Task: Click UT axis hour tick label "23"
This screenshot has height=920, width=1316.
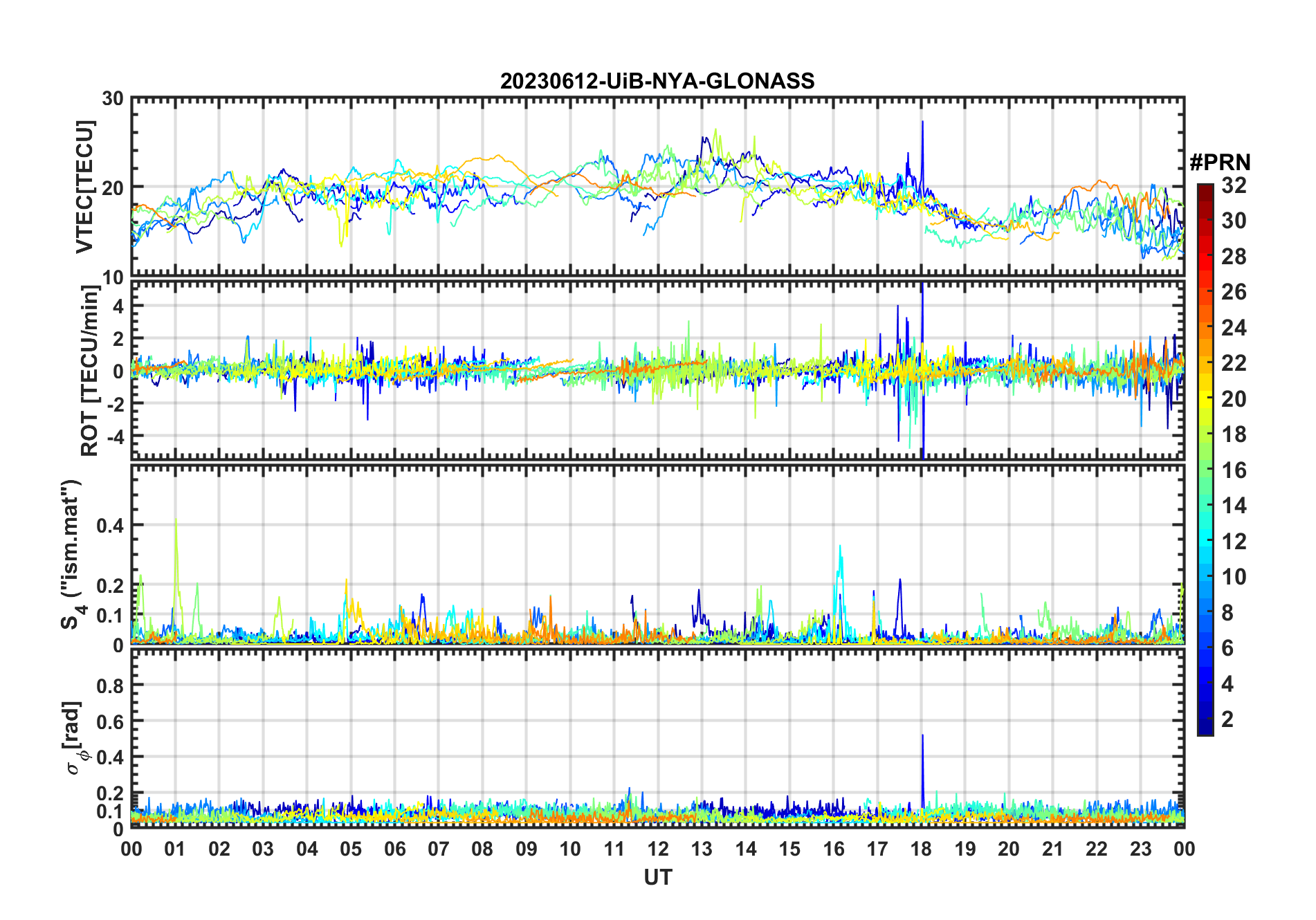Action: [1140, 849]
